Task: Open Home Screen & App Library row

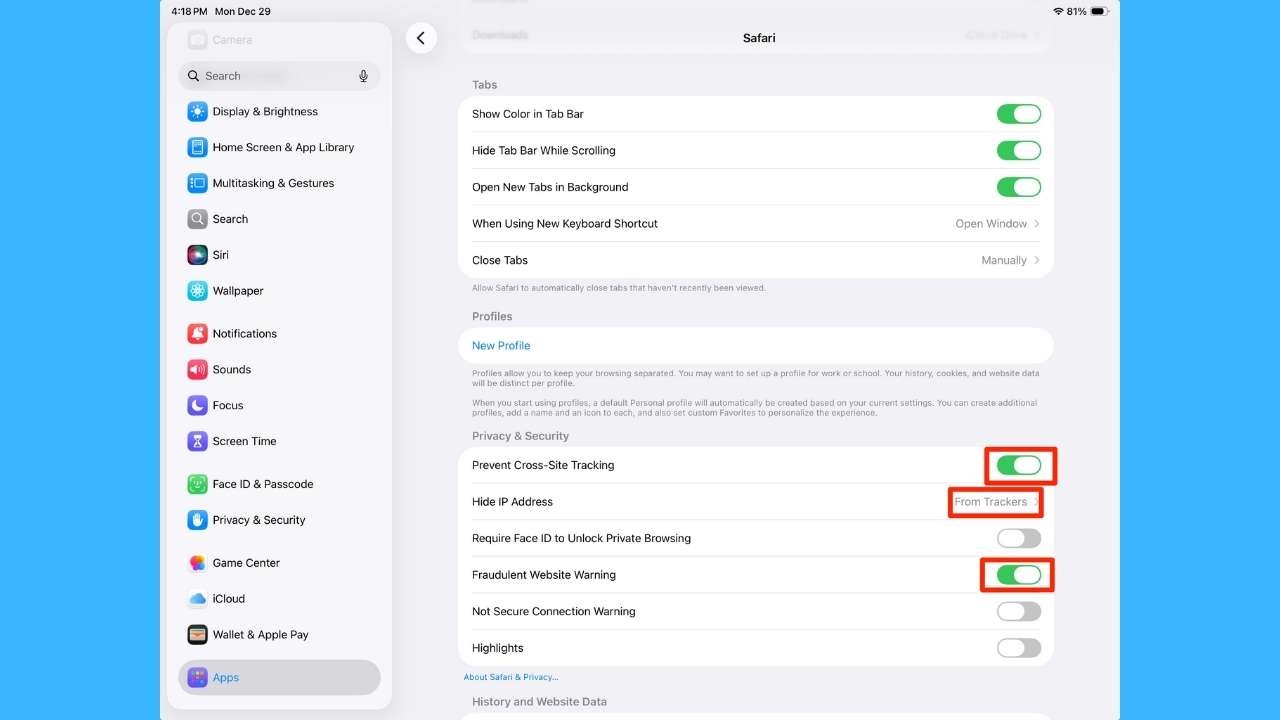Action: pos(279,148)
